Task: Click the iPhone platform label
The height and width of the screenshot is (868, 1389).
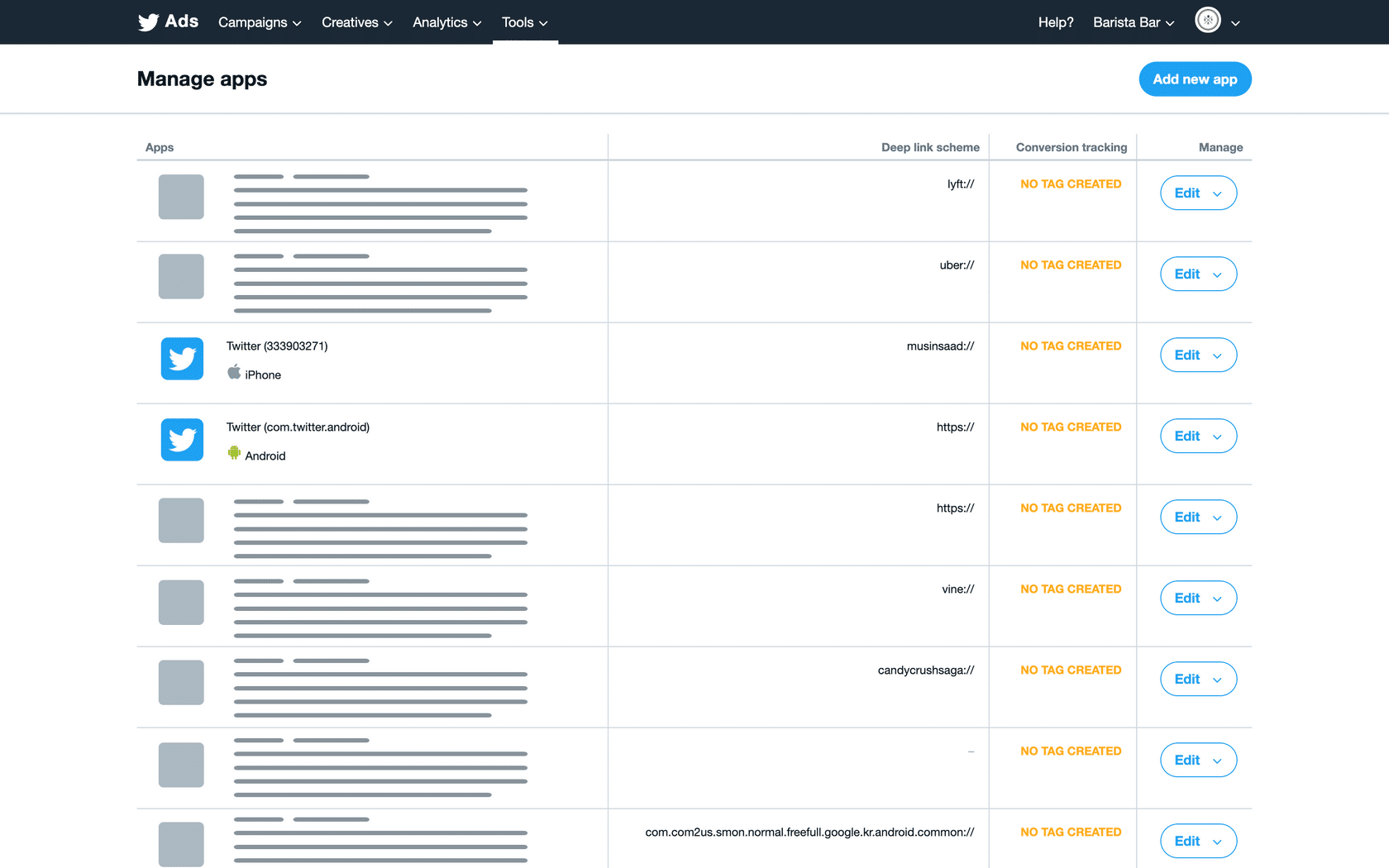Action: [263, 374]
